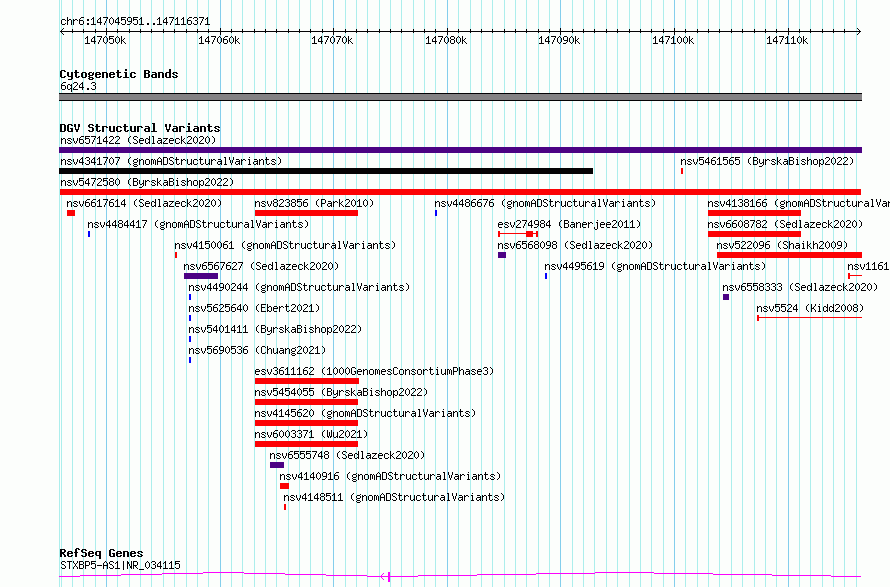This screenshot has width=890, height=587.
Task: Open nsv6558333 (Sedlazeck2020) label
Action: (x=800, y=287)
